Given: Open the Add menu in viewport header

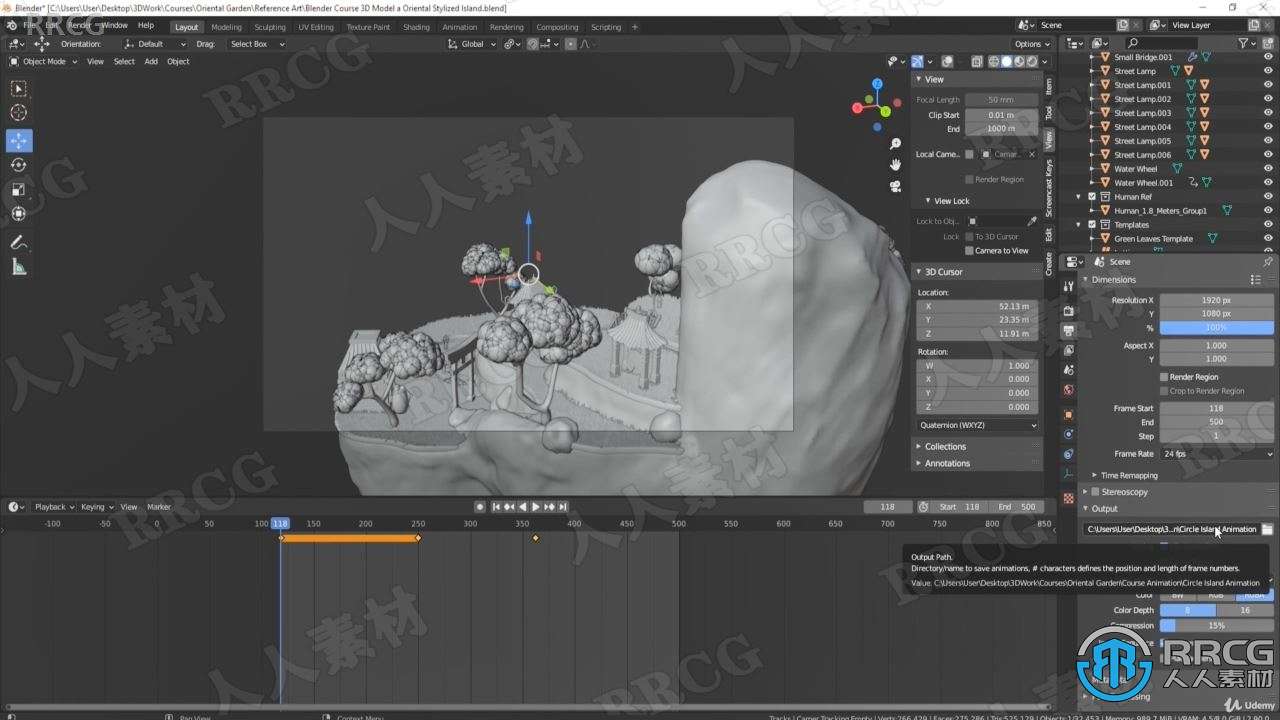Looking at the screenshot, I should (151, 61).
